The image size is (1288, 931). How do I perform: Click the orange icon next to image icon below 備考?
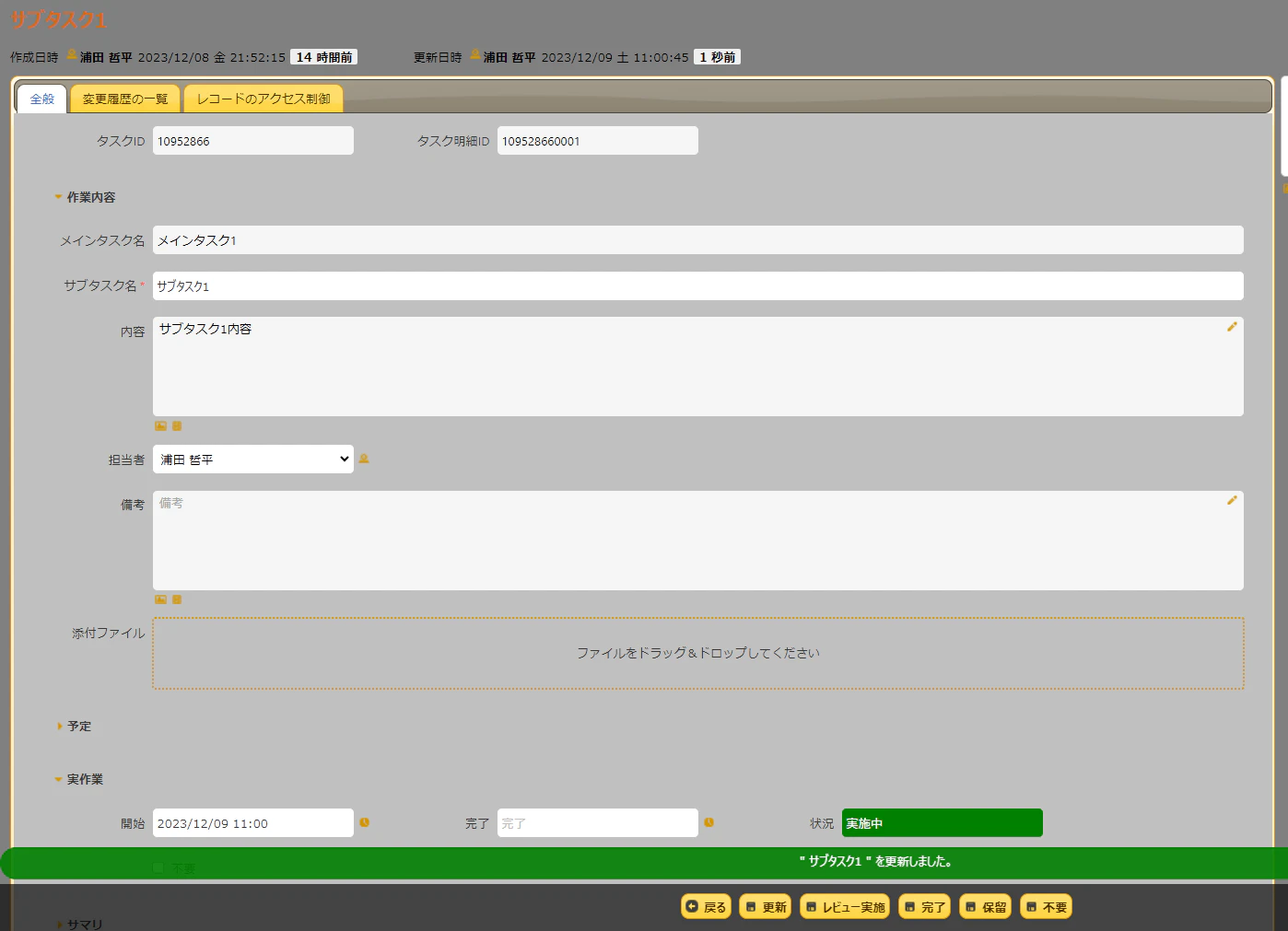pyautogui.click(x=177, y=599)
